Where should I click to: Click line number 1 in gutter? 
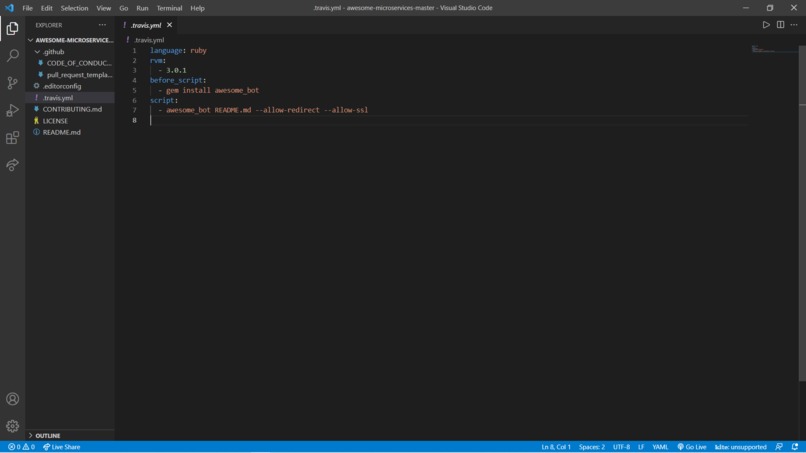pos(134,50)
